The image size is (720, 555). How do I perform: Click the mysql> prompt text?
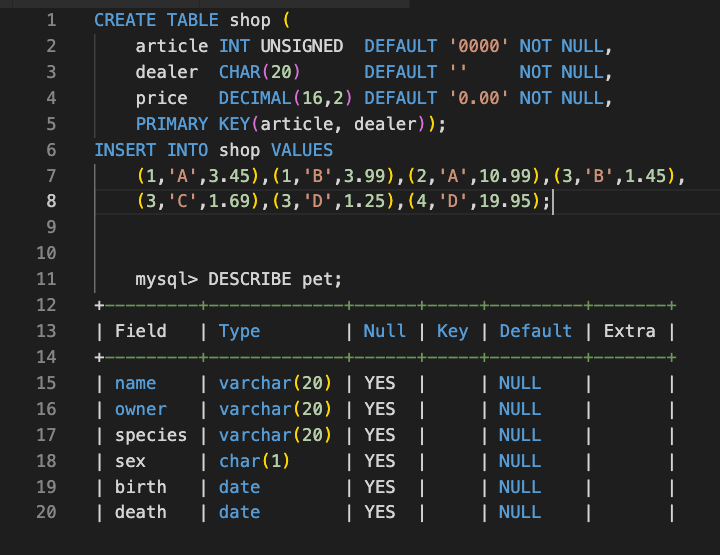coord(167,280)
